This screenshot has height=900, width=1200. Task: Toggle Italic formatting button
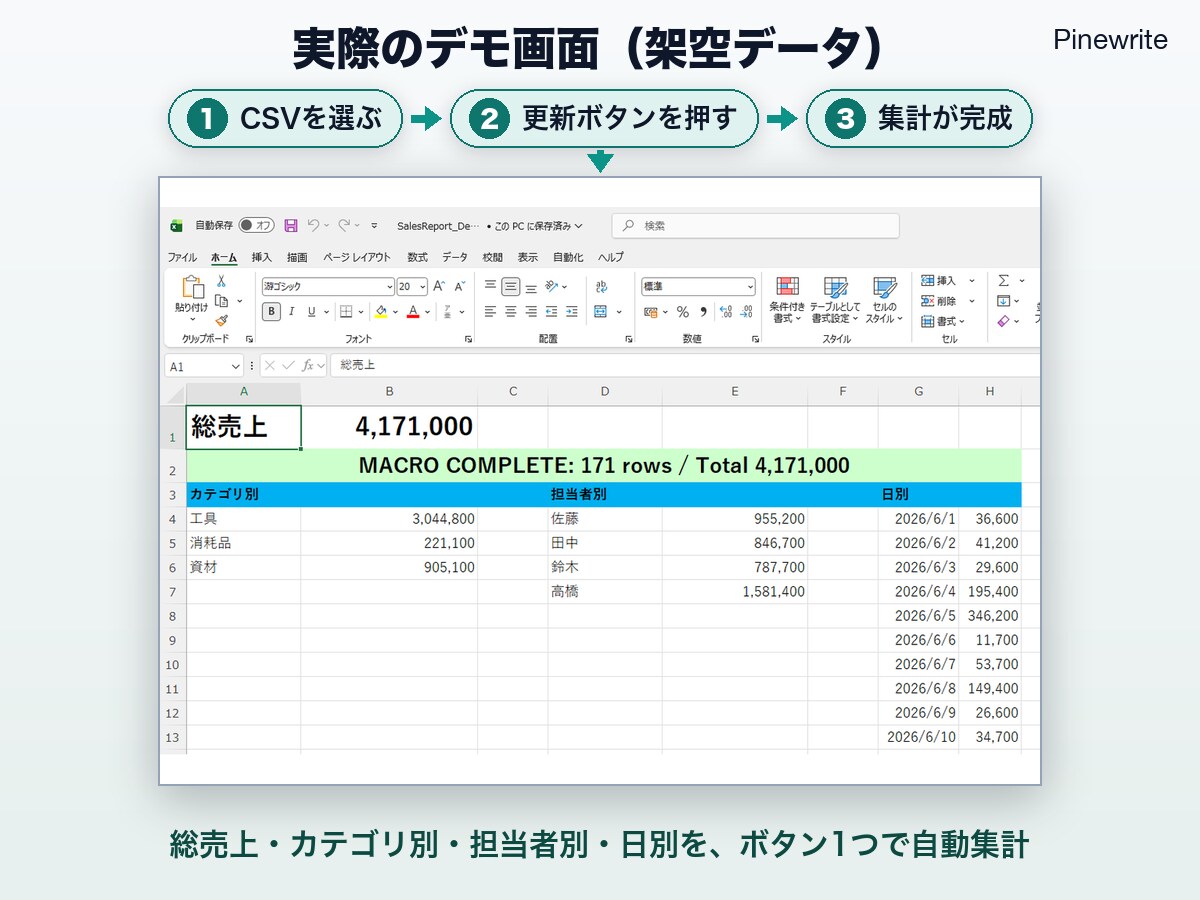pos(291,312)
